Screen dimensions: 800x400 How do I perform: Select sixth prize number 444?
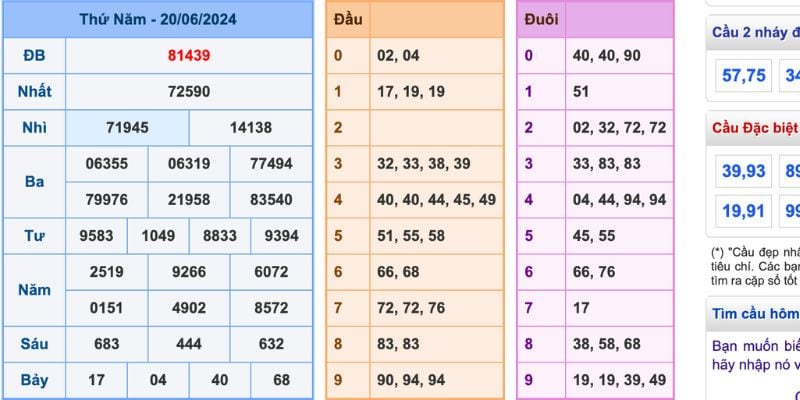pos(189,344)
